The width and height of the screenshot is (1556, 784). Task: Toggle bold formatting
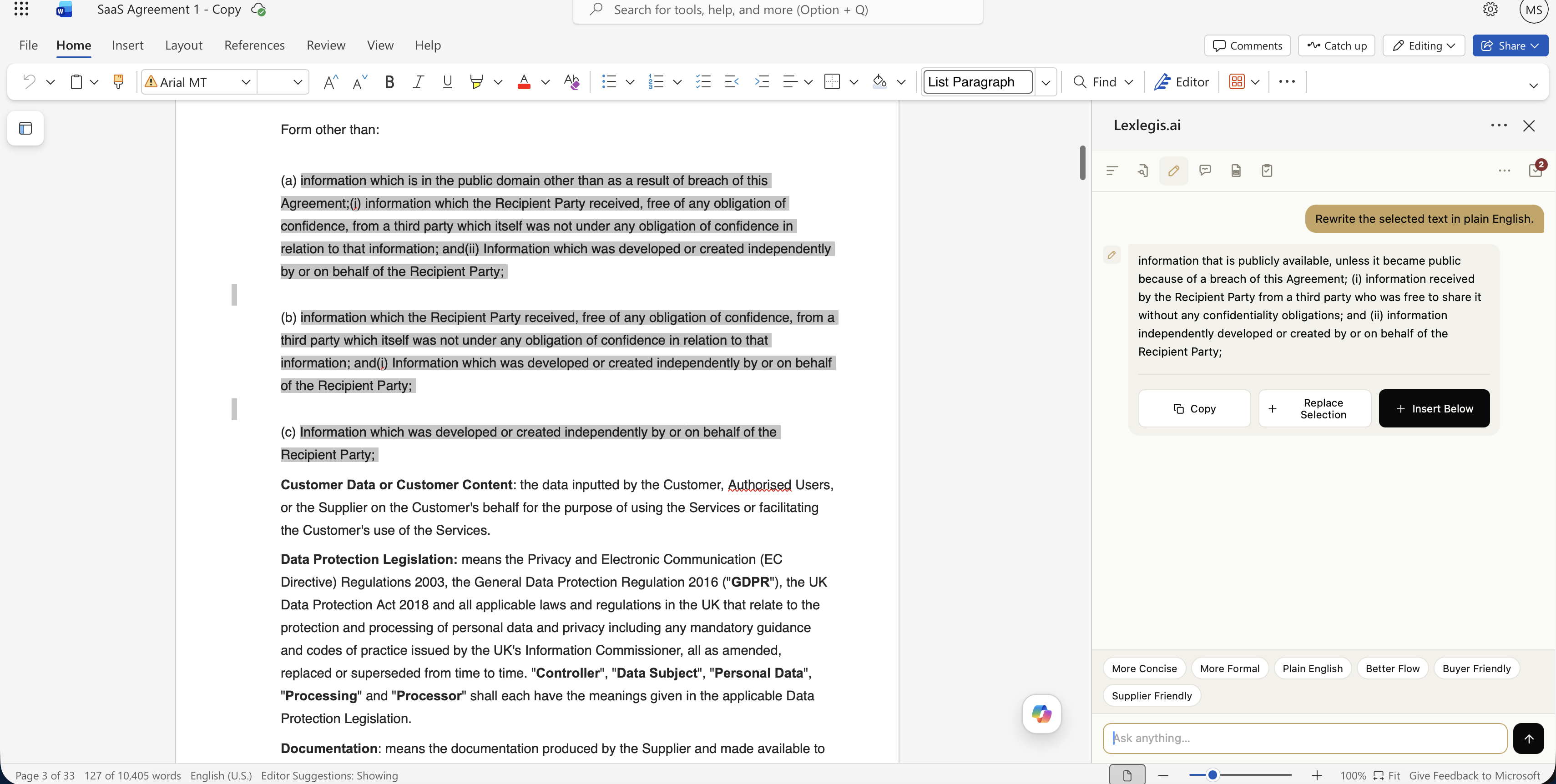click(x=389, y=81)
